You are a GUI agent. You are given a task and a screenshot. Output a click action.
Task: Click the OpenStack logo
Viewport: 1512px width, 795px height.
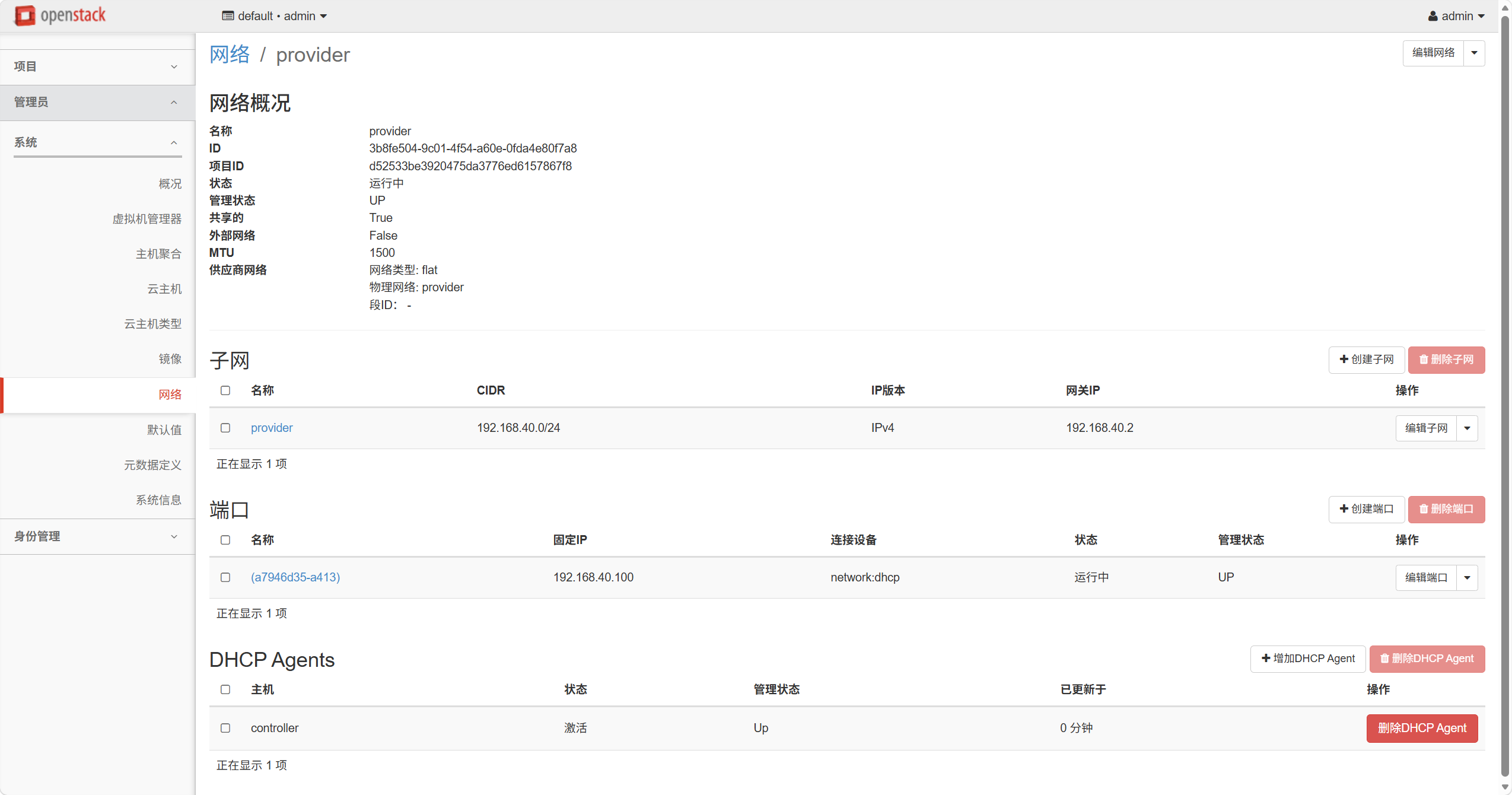[x=60, y=15]
